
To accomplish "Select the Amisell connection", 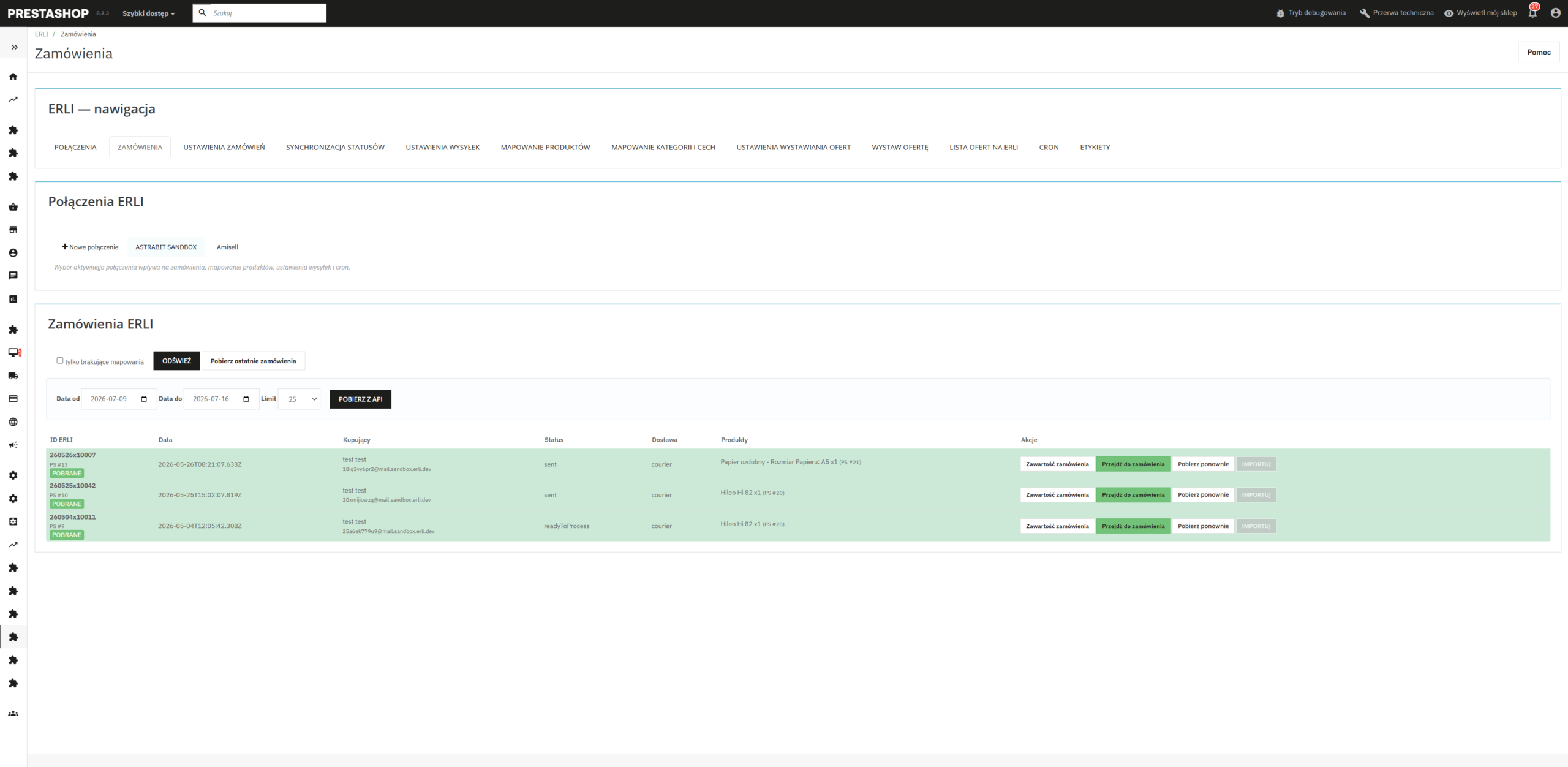I will coord(227,247).
